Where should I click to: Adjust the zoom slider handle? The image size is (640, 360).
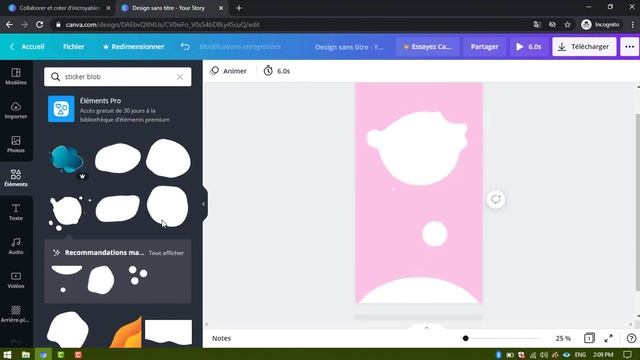465,338
